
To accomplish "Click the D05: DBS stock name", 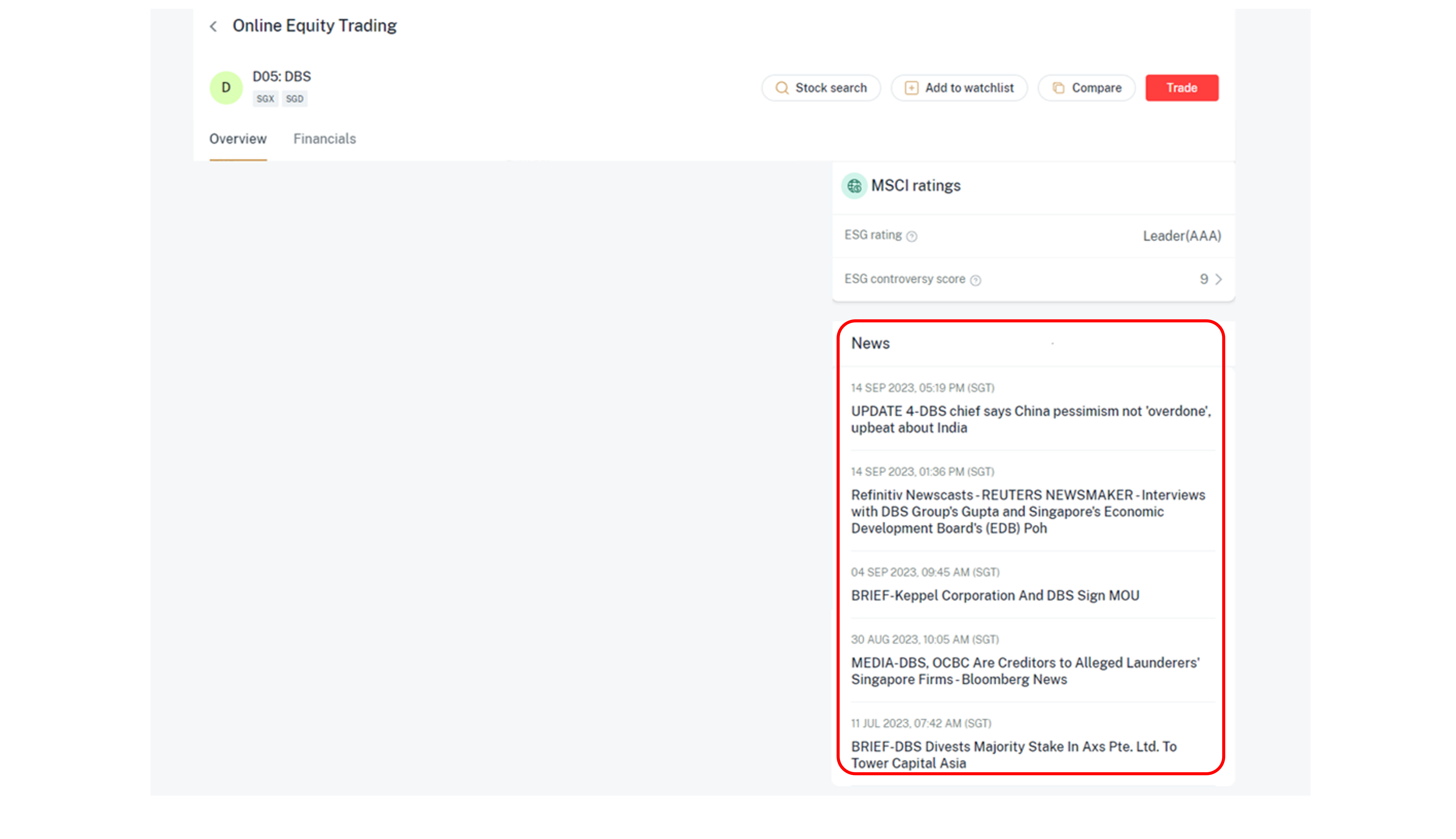I will 282,77.
